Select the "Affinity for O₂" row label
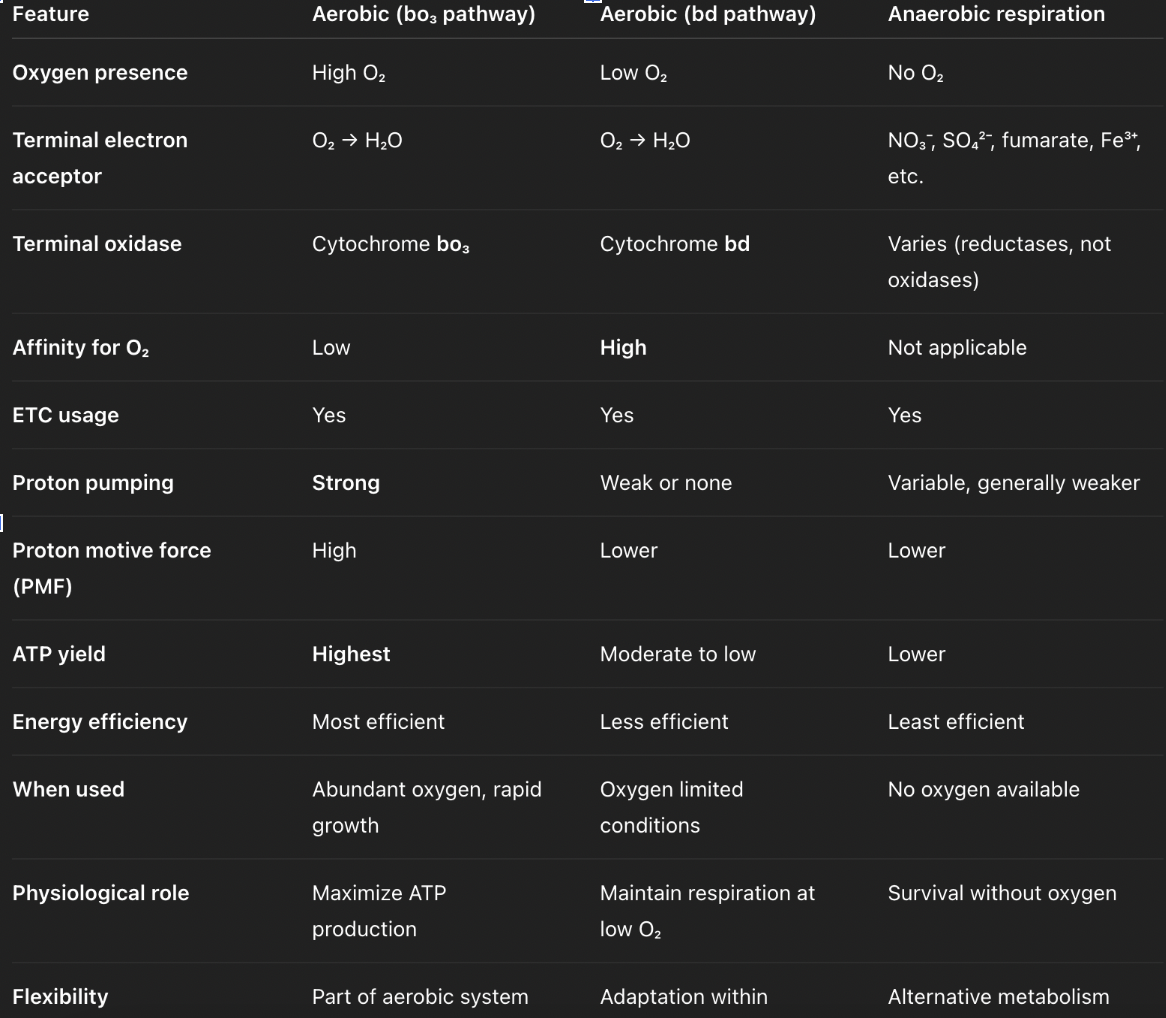 coord(81,348)
